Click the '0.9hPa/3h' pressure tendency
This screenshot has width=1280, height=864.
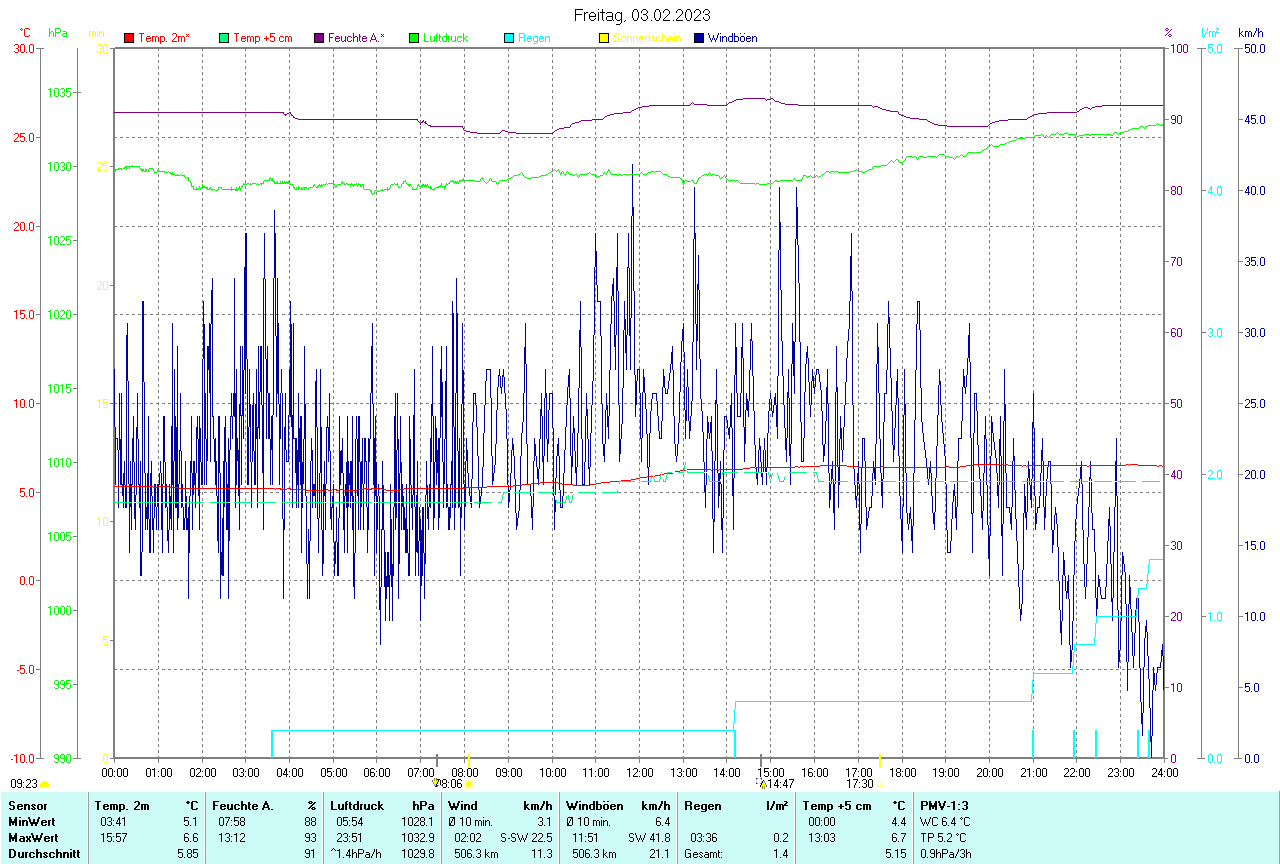[x=946, y=853]
